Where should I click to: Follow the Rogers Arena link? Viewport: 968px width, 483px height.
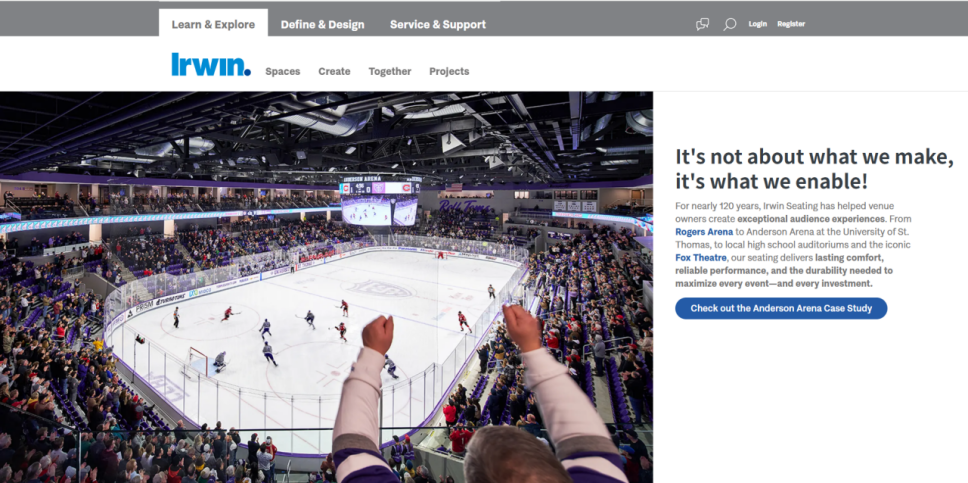(704, 232)
